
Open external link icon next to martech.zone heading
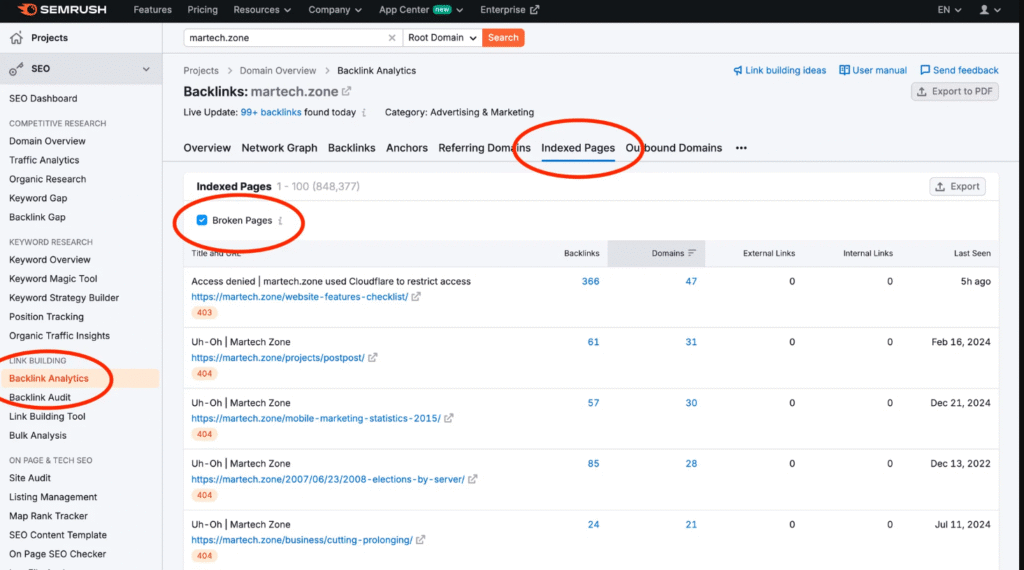(347, 91)
